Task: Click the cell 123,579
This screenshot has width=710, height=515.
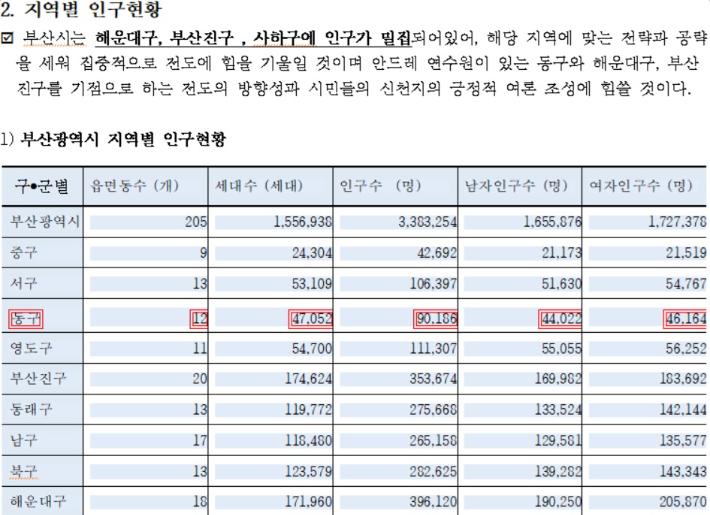Action: [308, 472]
